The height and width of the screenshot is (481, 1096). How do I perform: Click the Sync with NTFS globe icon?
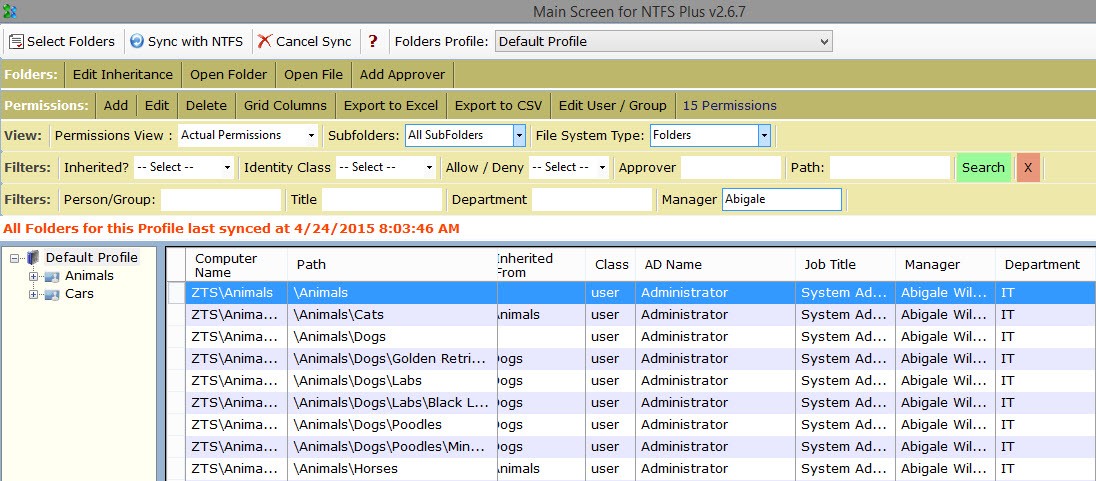pyautogui.click(x=137, y=41)
